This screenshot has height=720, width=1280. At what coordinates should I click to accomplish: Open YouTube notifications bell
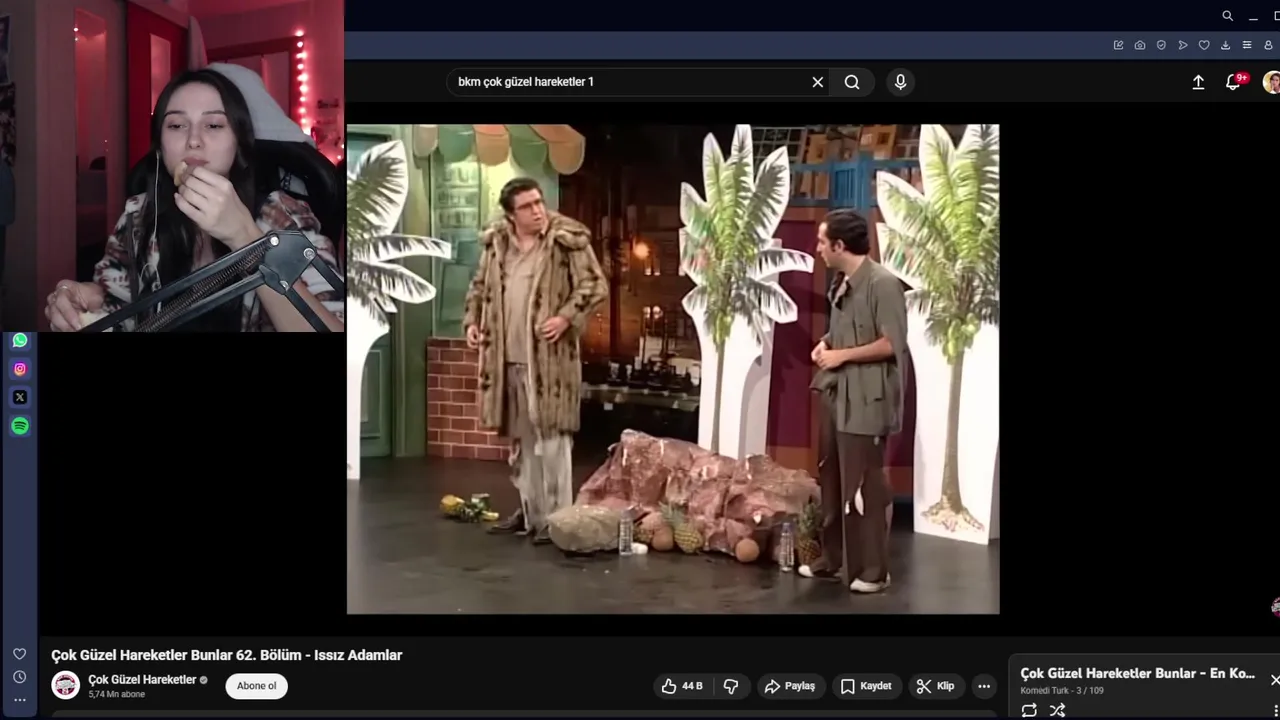[1233, 82]
